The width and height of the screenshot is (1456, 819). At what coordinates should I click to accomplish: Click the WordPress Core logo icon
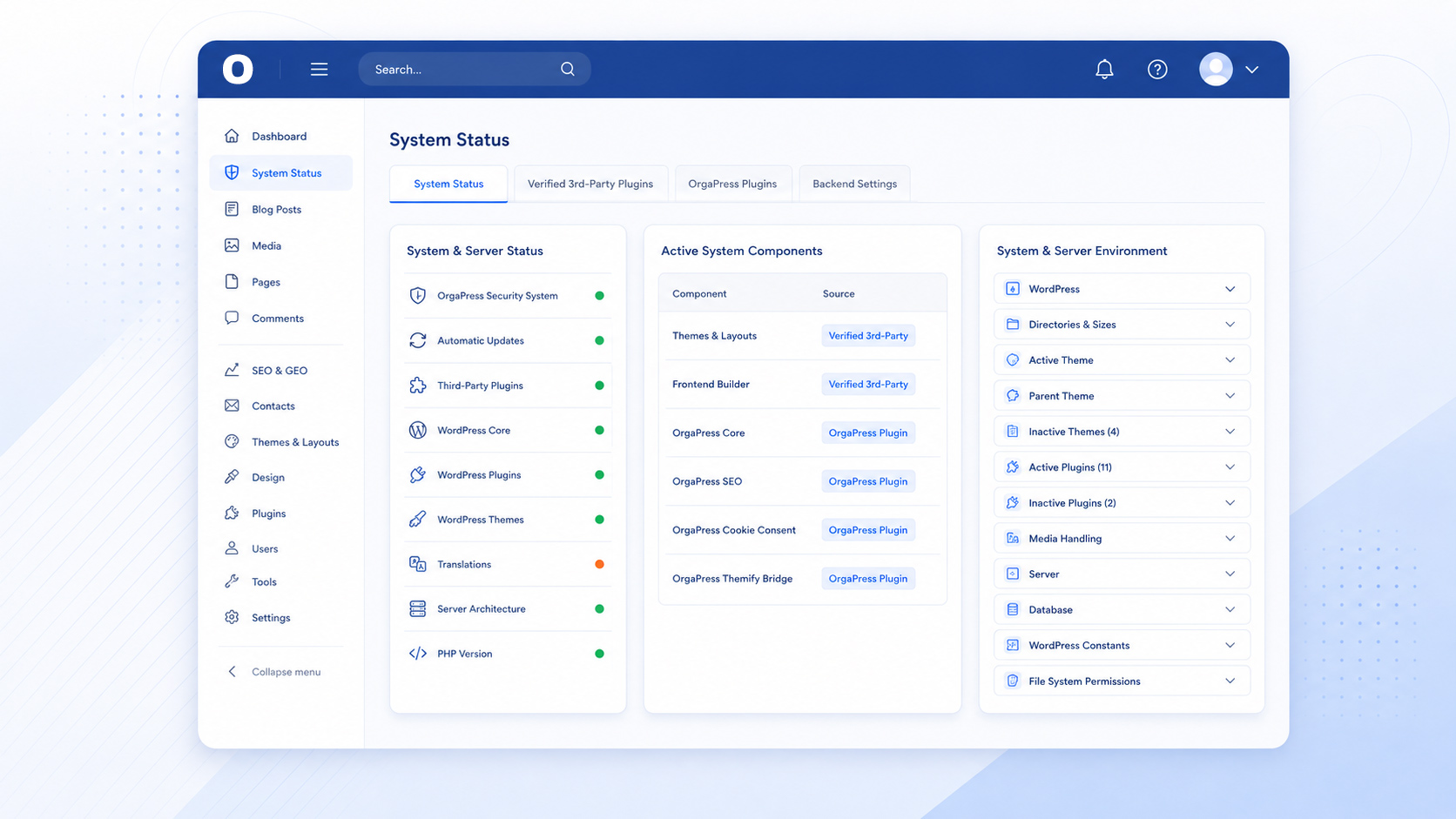click(418, 430)
